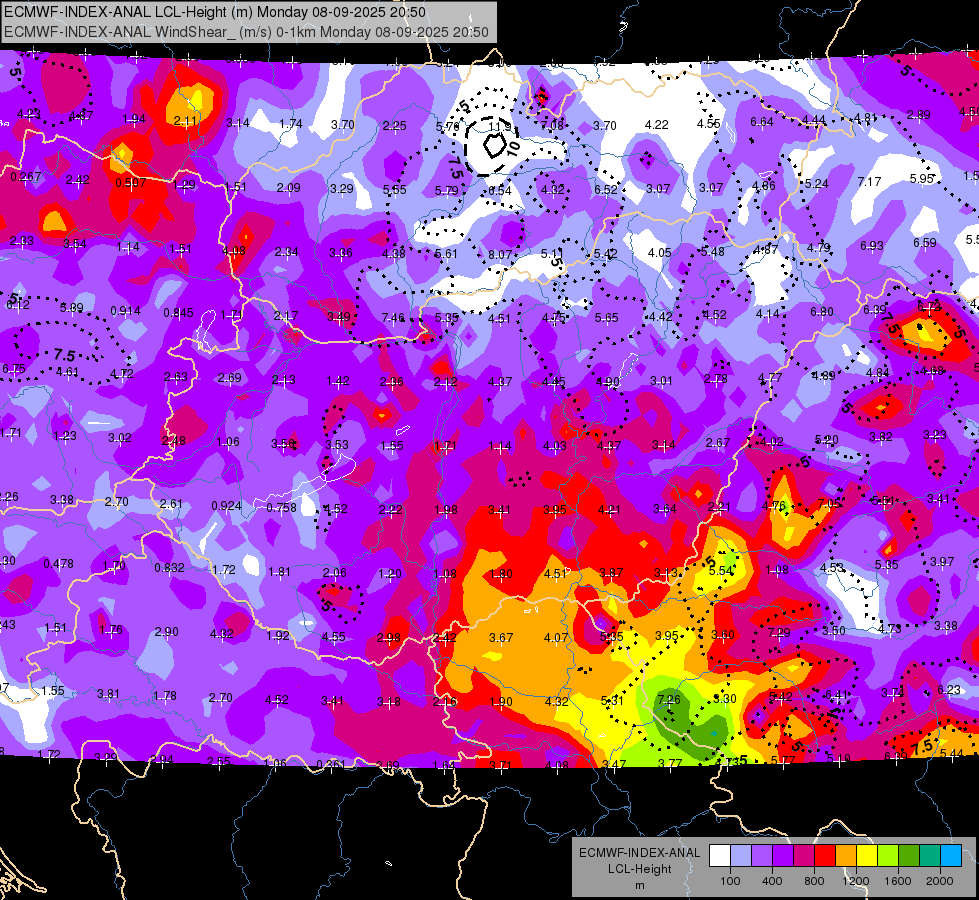Click the wind shear value 6.93
The width and height of the screenshot is (979, 900).
coord(872,245)
